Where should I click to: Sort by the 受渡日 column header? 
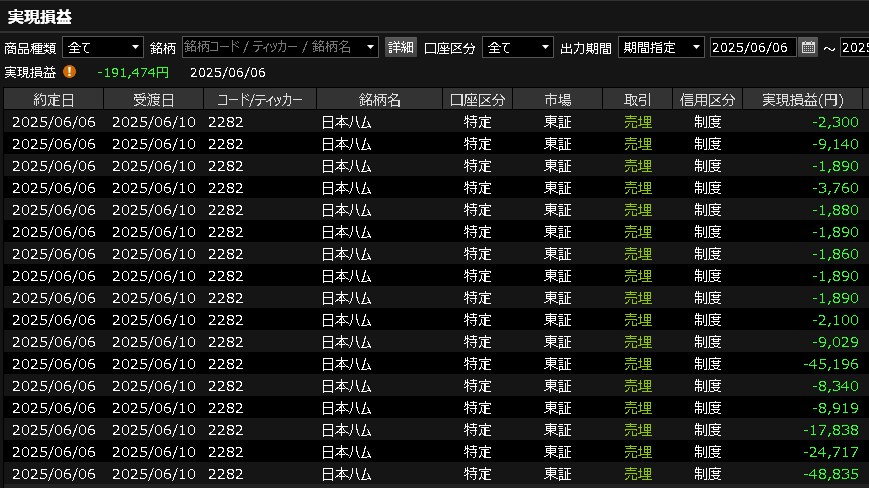click(154, 100)
